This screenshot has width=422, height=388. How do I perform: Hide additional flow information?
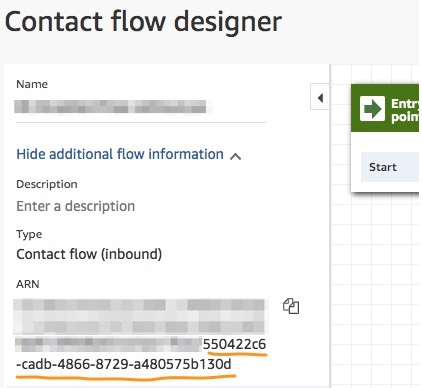[120, 154]
